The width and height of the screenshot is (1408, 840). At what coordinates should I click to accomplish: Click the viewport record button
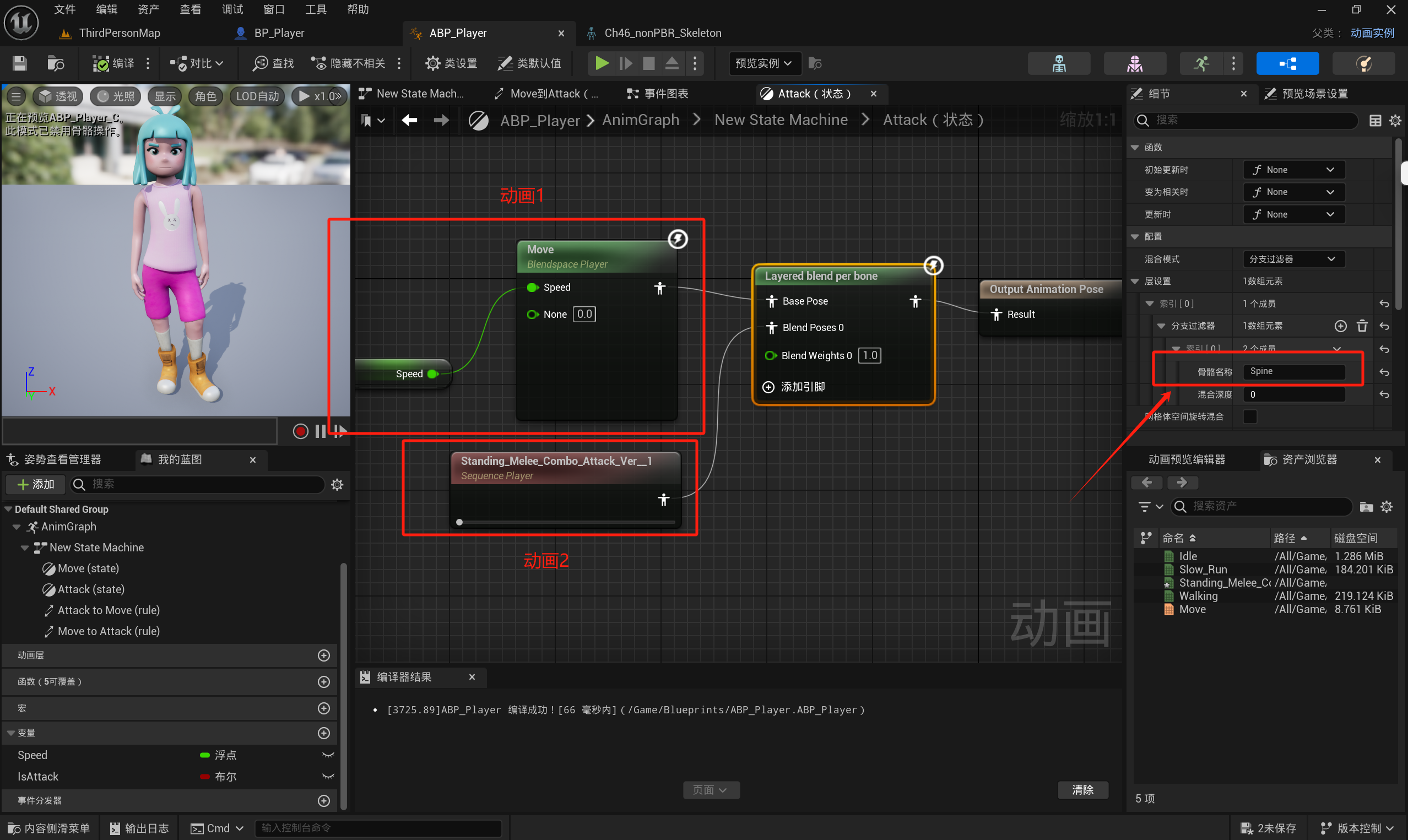pos(301,431)
